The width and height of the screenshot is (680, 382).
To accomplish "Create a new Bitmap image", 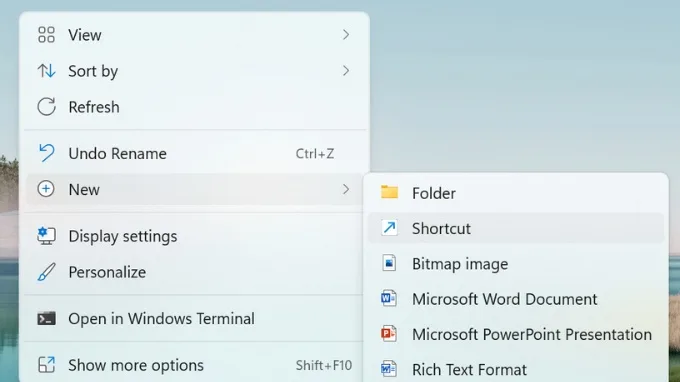I will click(x=516, y=264).
